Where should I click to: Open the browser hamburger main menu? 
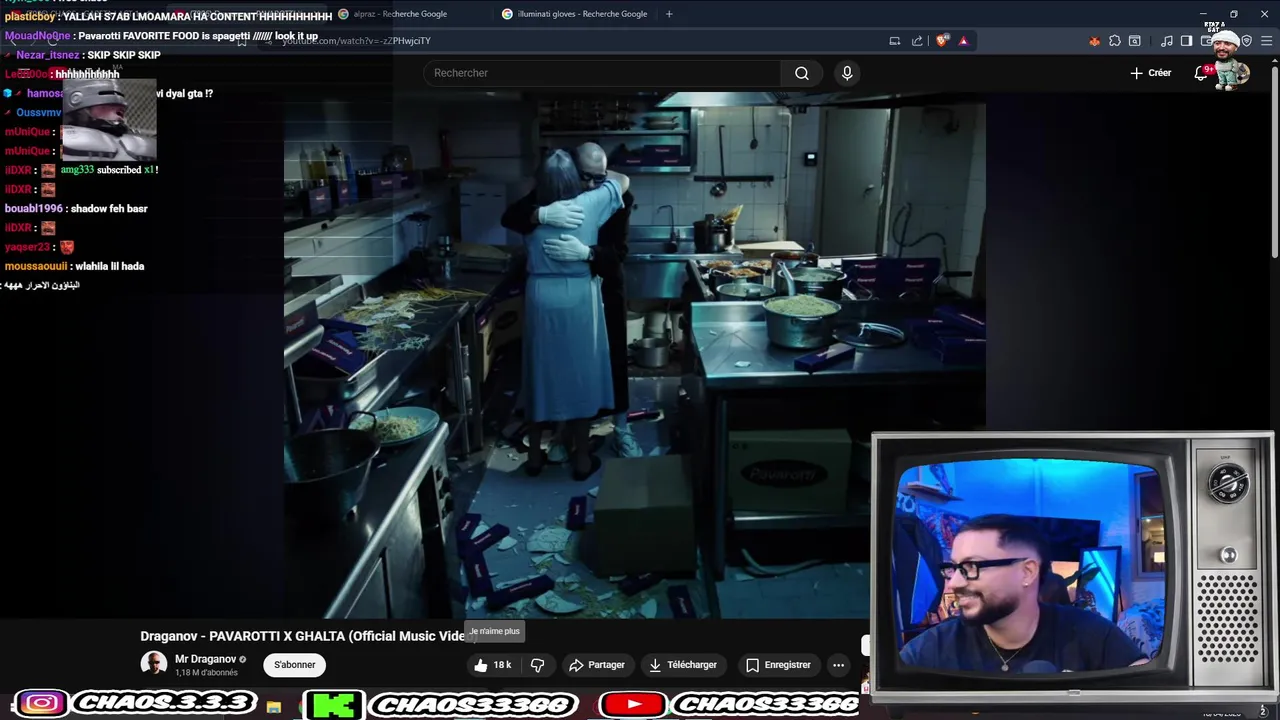point(1267,41)
